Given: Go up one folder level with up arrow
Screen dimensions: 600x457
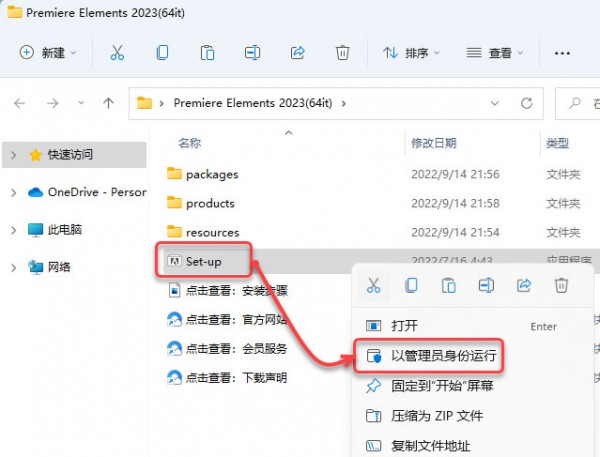Looking at the screenshot, I should (108, 103).
